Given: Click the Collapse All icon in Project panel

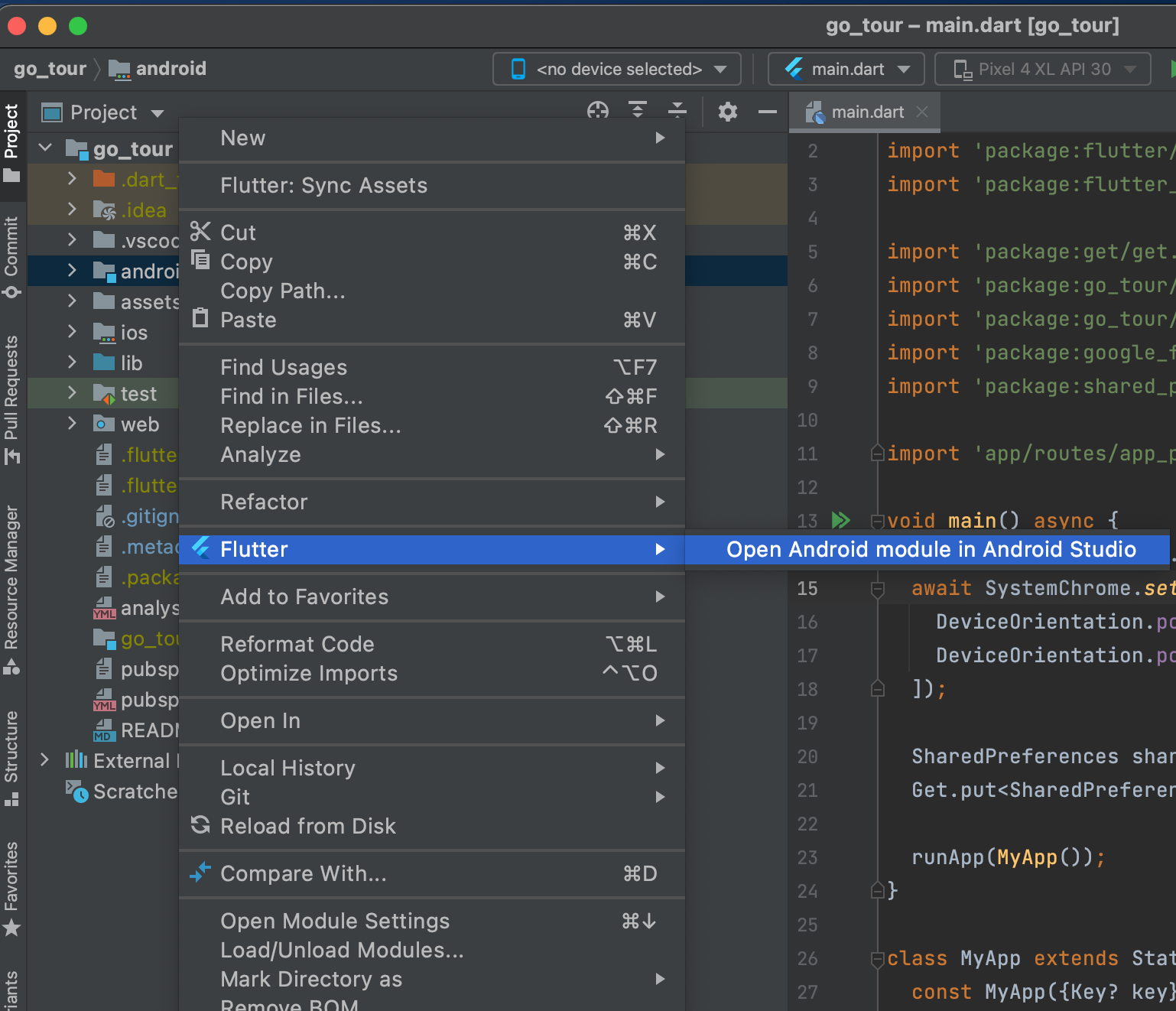Looking at the screenshot, I should pos(677,112).
